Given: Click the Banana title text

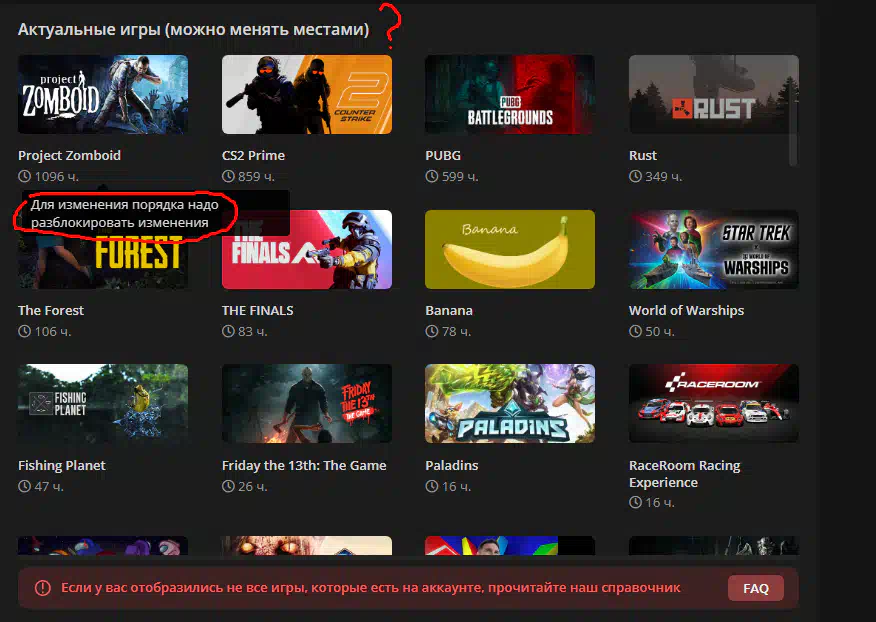Looking at the screenshot, I should [x=449, y=310].
